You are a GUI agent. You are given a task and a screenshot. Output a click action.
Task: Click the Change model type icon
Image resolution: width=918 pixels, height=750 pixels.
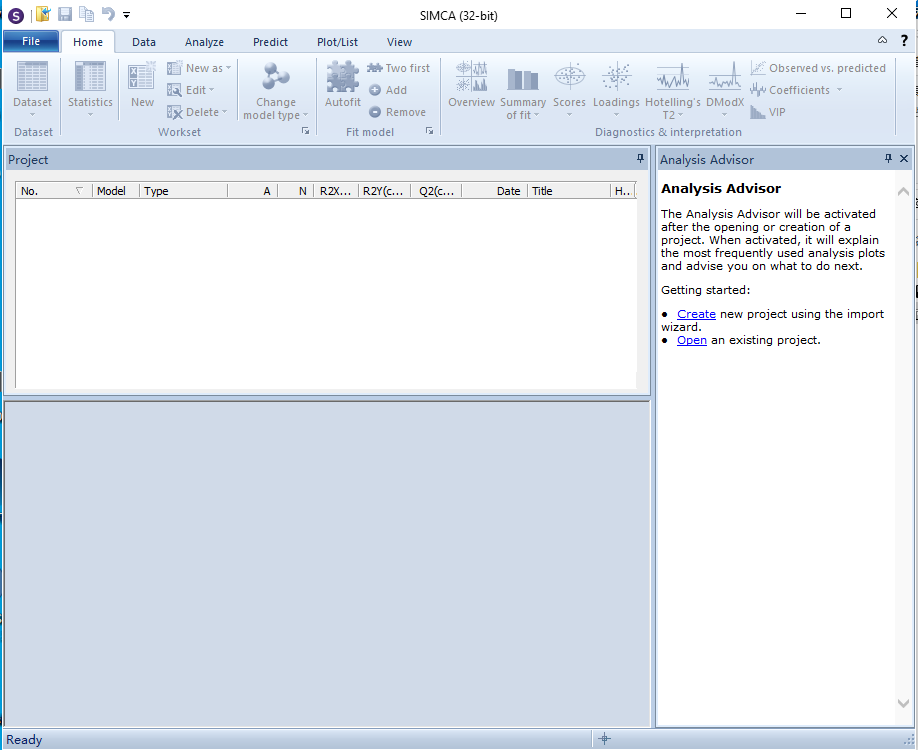pos(276,77)
